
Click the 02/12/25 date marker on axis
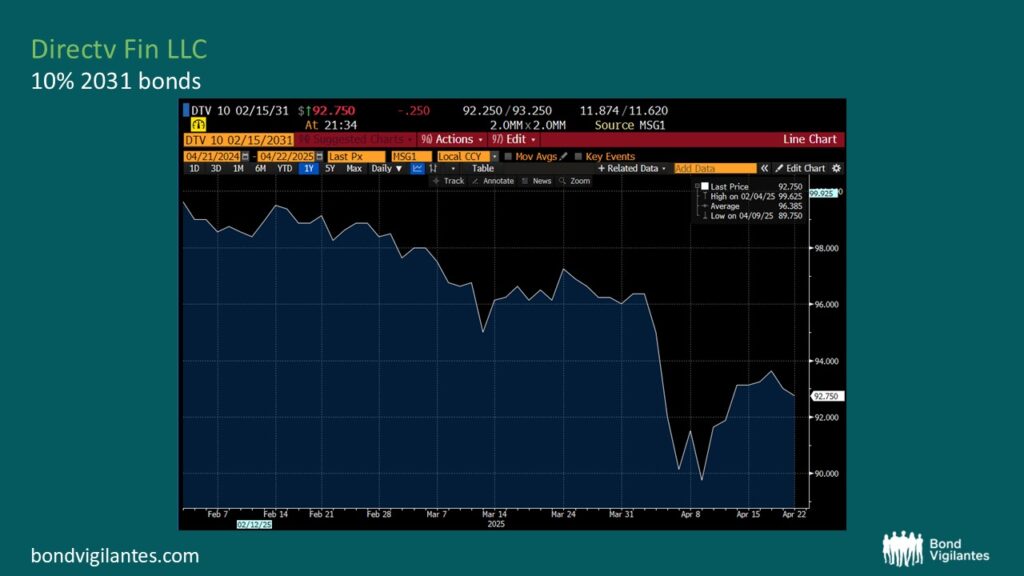click(x=254, y=524)
